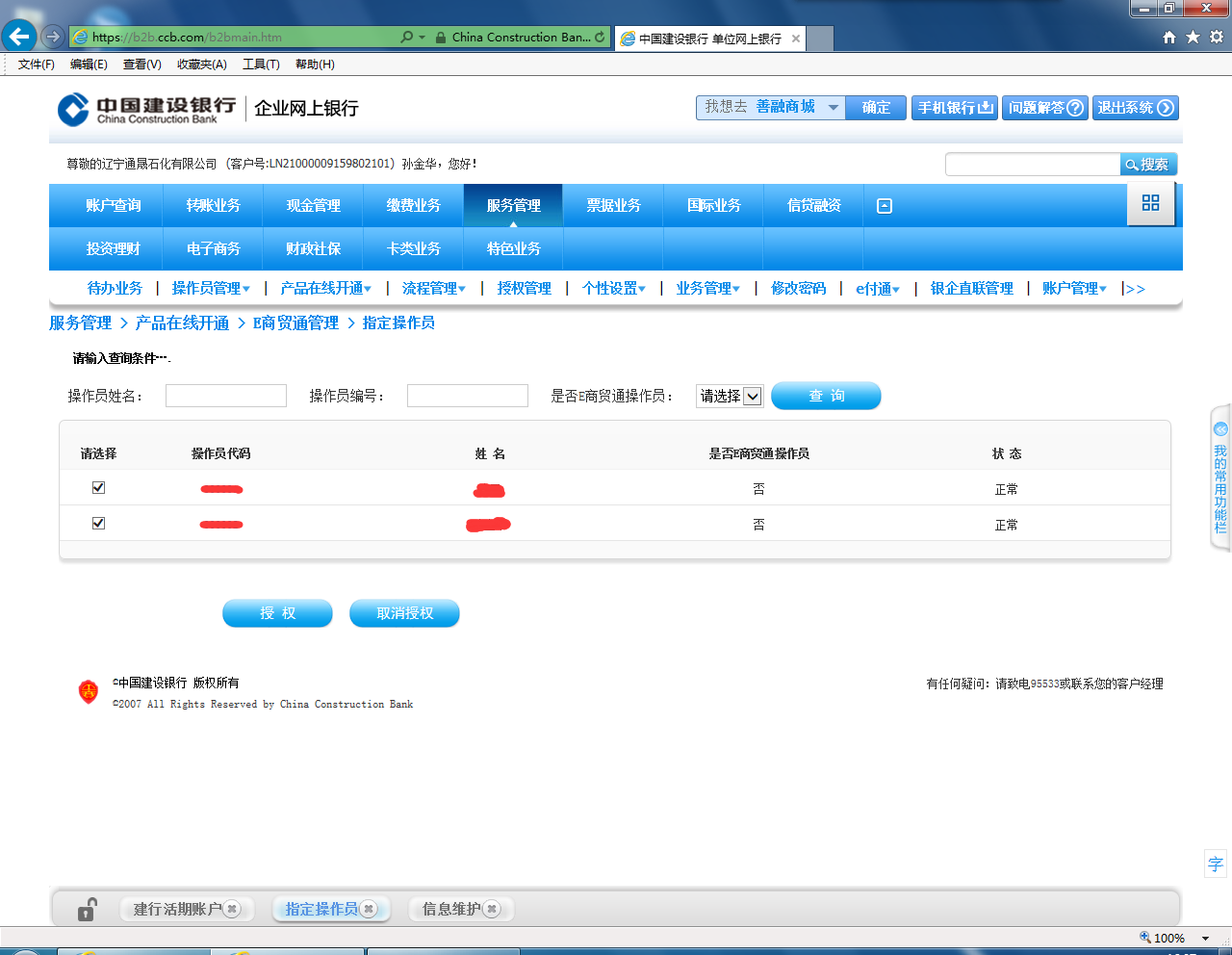Image resolution: width=1232 pixels, height=955 pixels.
Task: Switch to the 账户查询 tab
Action: (x=114, y=206)
